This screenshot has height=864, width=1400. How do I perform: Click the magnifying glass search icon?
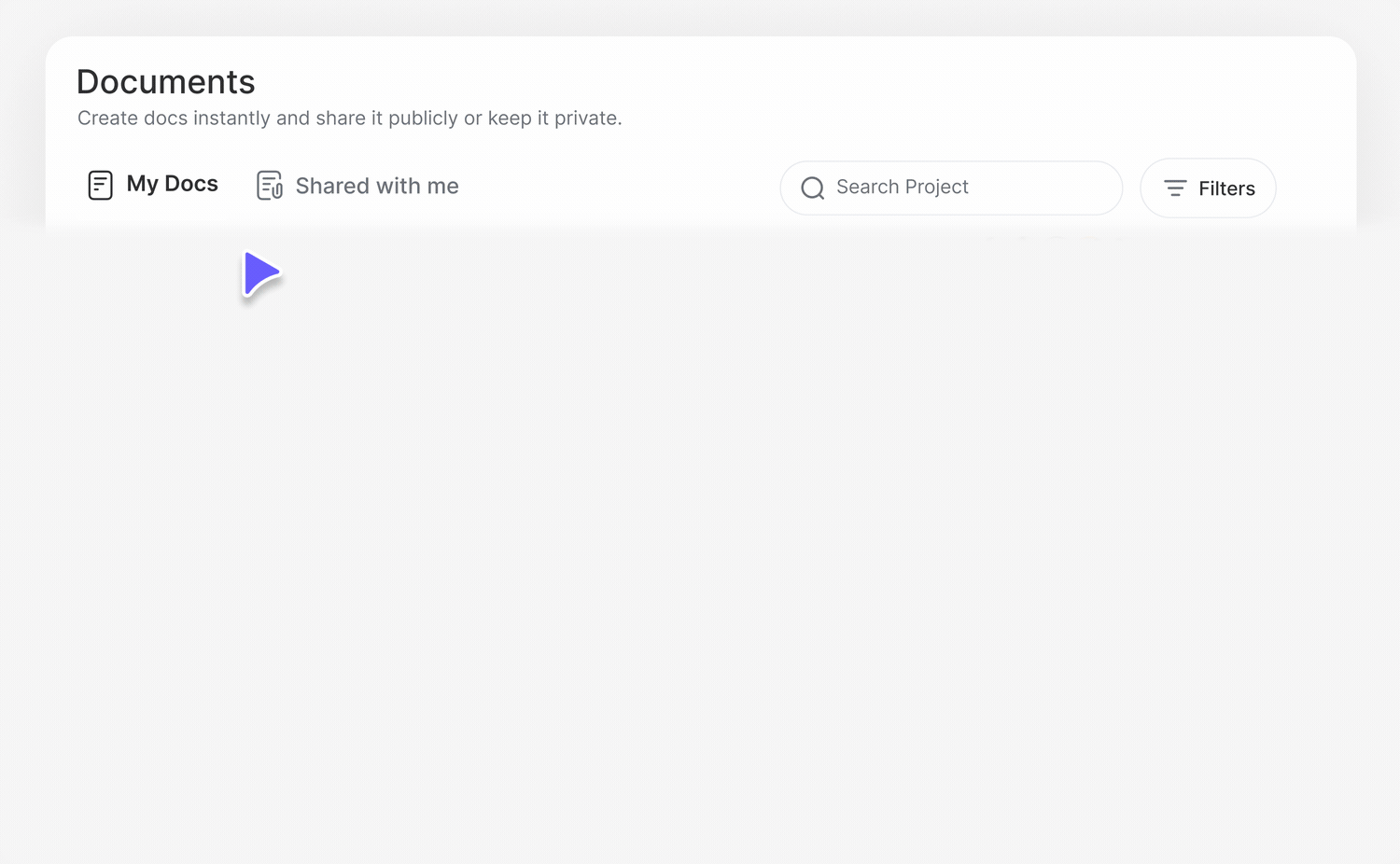(813, 188)
